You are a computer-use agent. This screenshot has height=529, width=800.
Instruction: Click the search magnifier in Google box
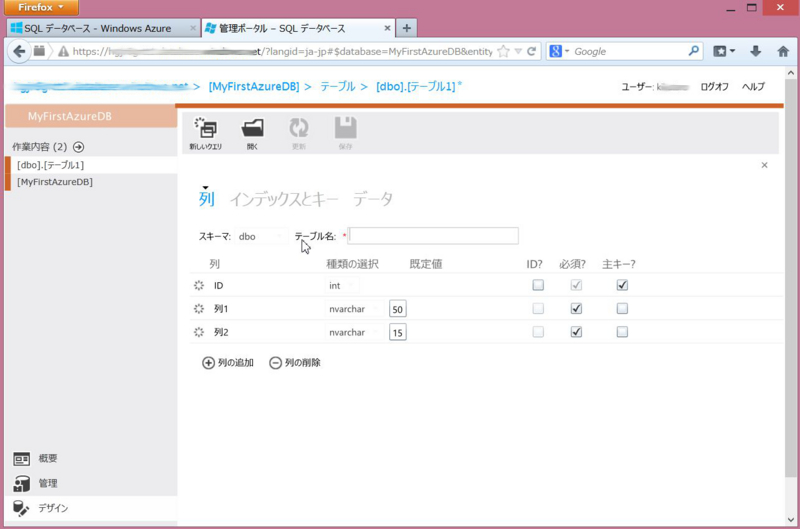[x=693, y=51]
